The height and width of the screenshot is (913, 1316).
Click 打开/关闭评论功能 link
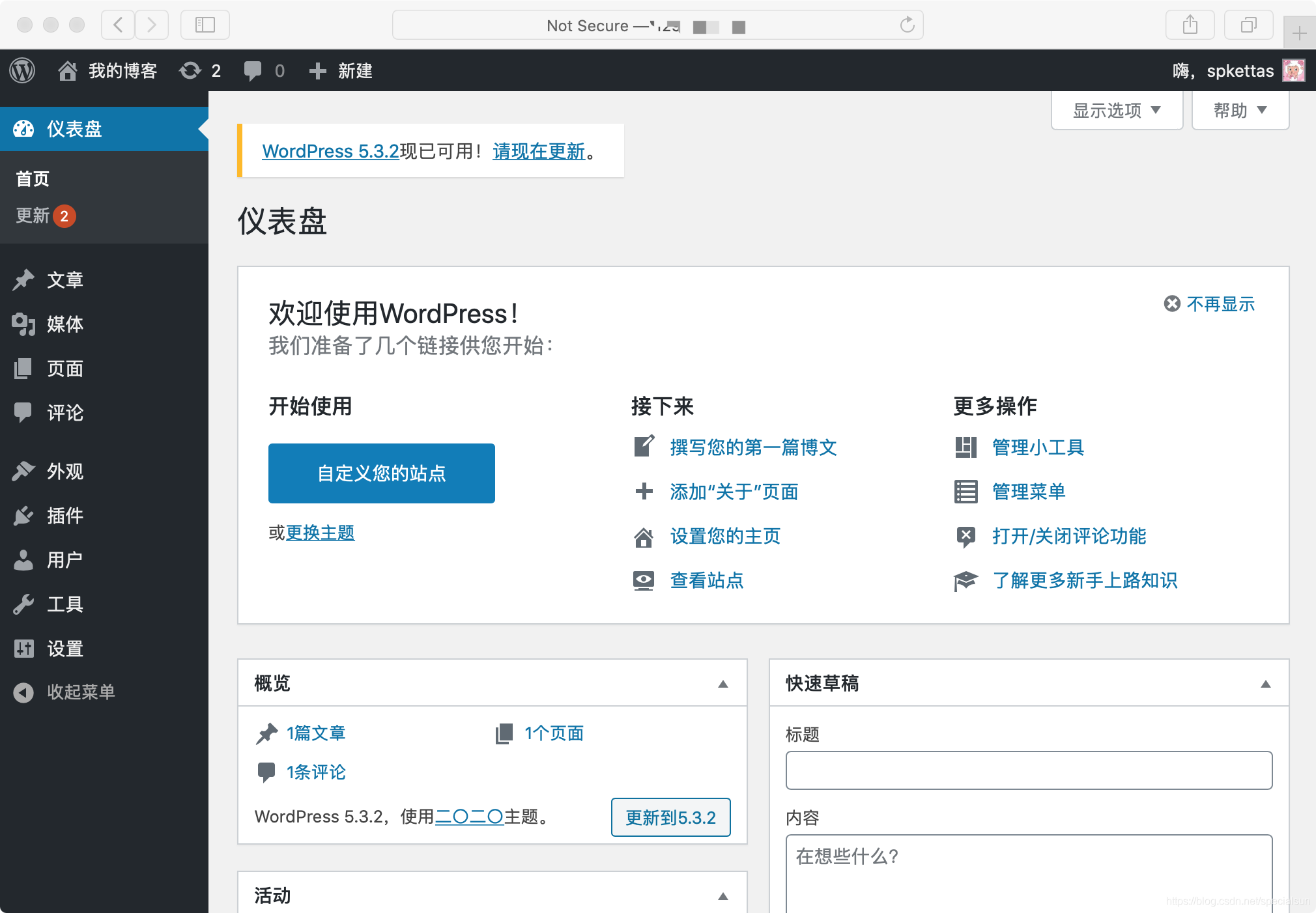[x=1069, y=536]
